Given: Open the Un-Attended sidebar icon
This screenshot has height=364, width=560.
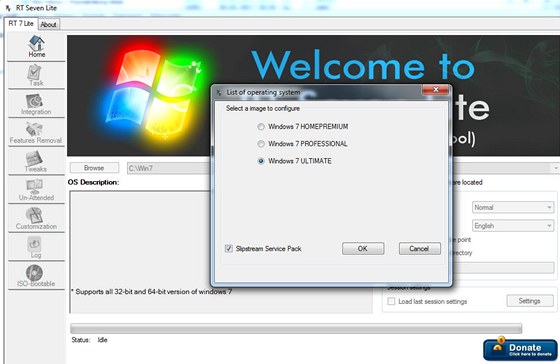Looking at the screenshot, I should 35,186.
